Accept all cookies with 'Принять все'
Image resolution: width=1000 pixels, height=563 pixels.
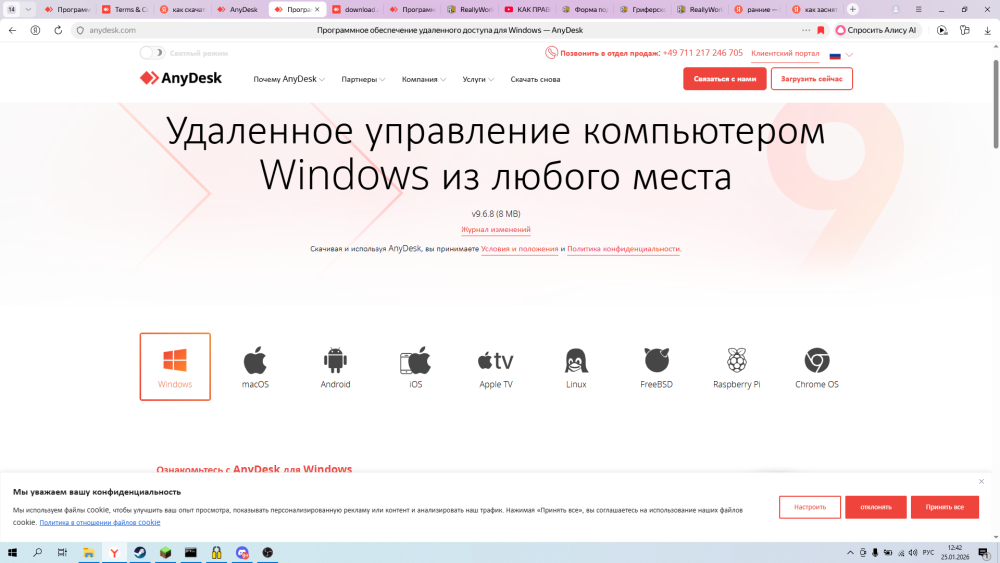click(945, 508)
